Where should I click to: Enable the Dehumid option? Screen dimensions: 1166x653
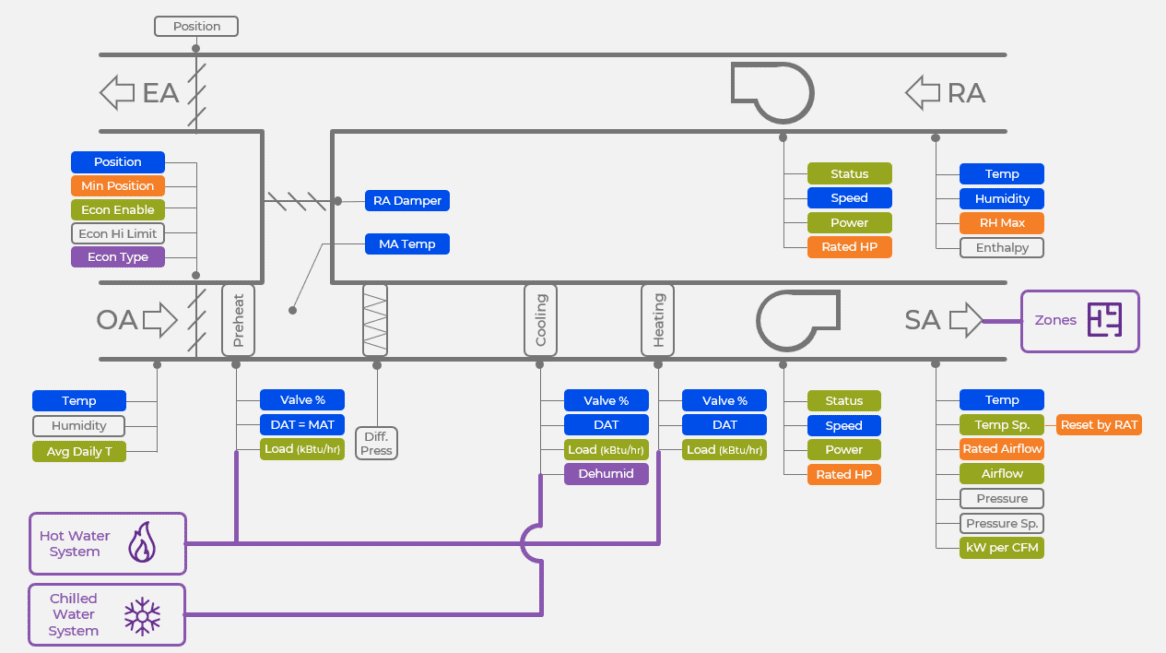(606, 473)
